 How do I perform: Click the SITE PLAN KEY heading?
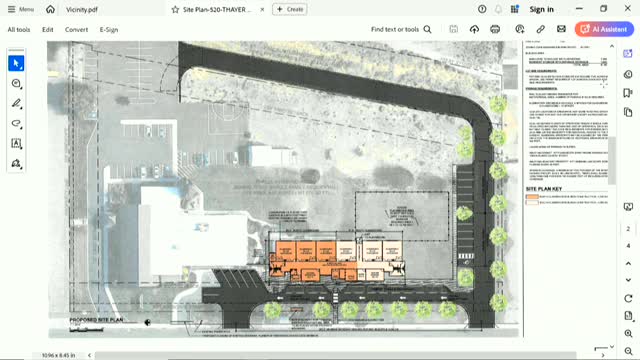click(544, 189)
